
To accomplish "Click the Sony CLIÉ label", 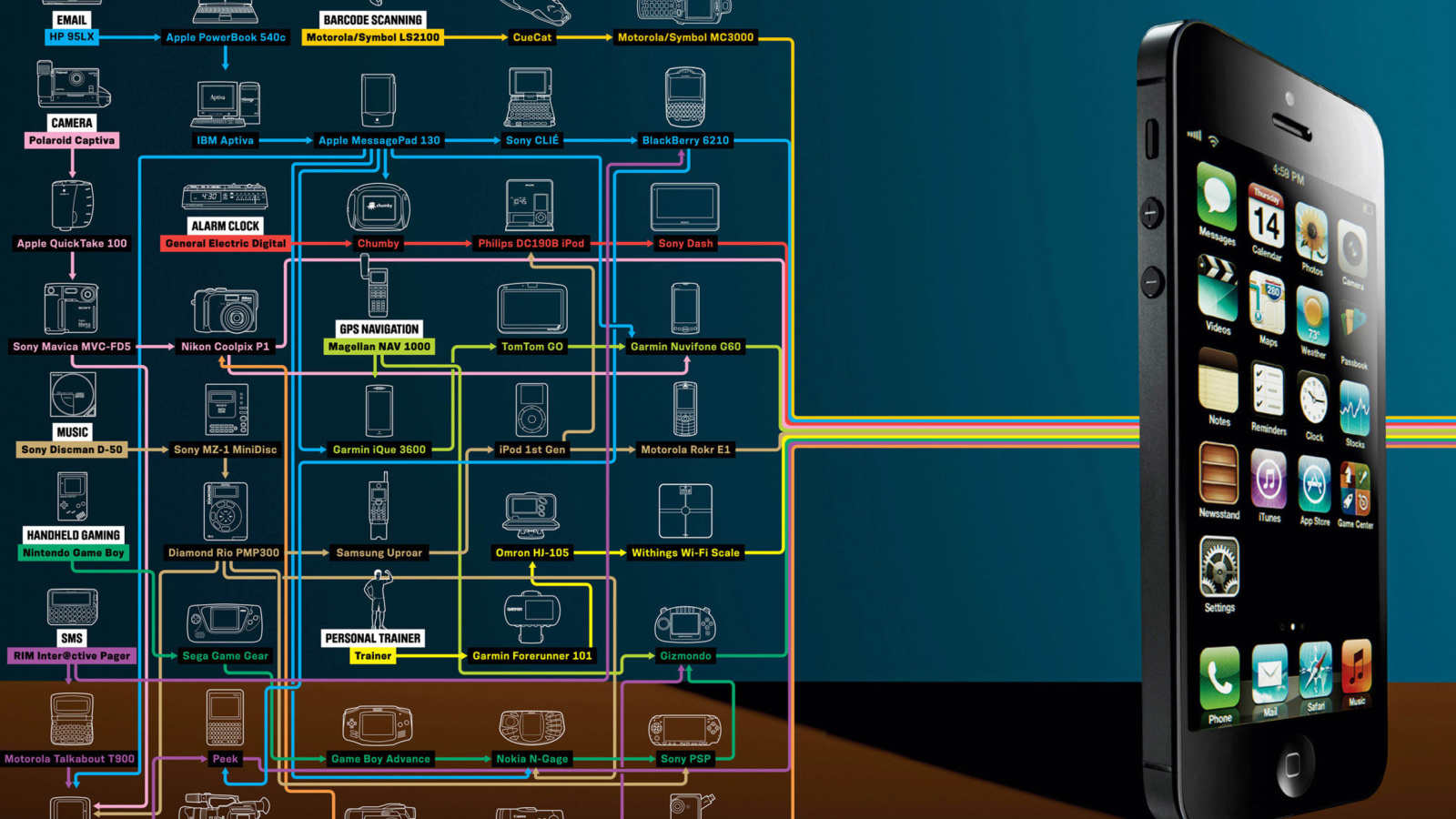I will [533, 140].
